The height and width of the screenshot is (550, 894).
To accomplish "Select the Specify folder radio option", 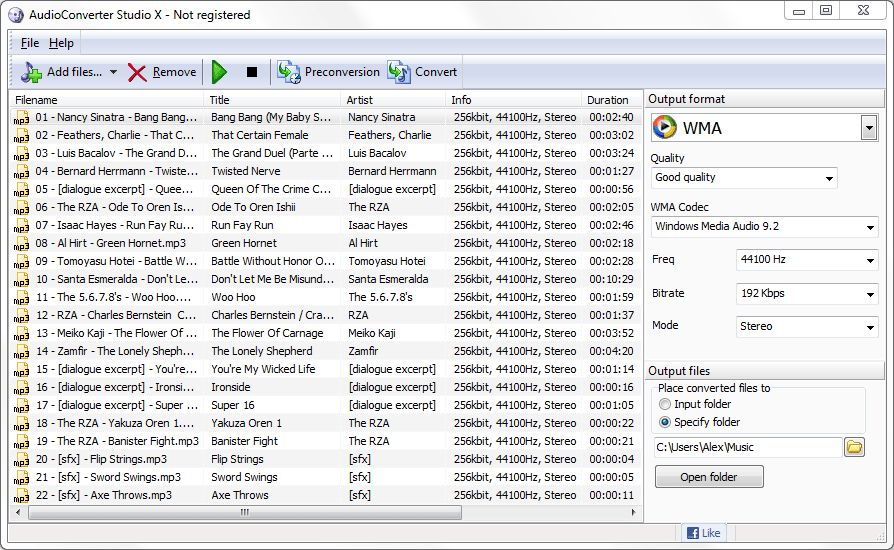I will pos(665,423).
